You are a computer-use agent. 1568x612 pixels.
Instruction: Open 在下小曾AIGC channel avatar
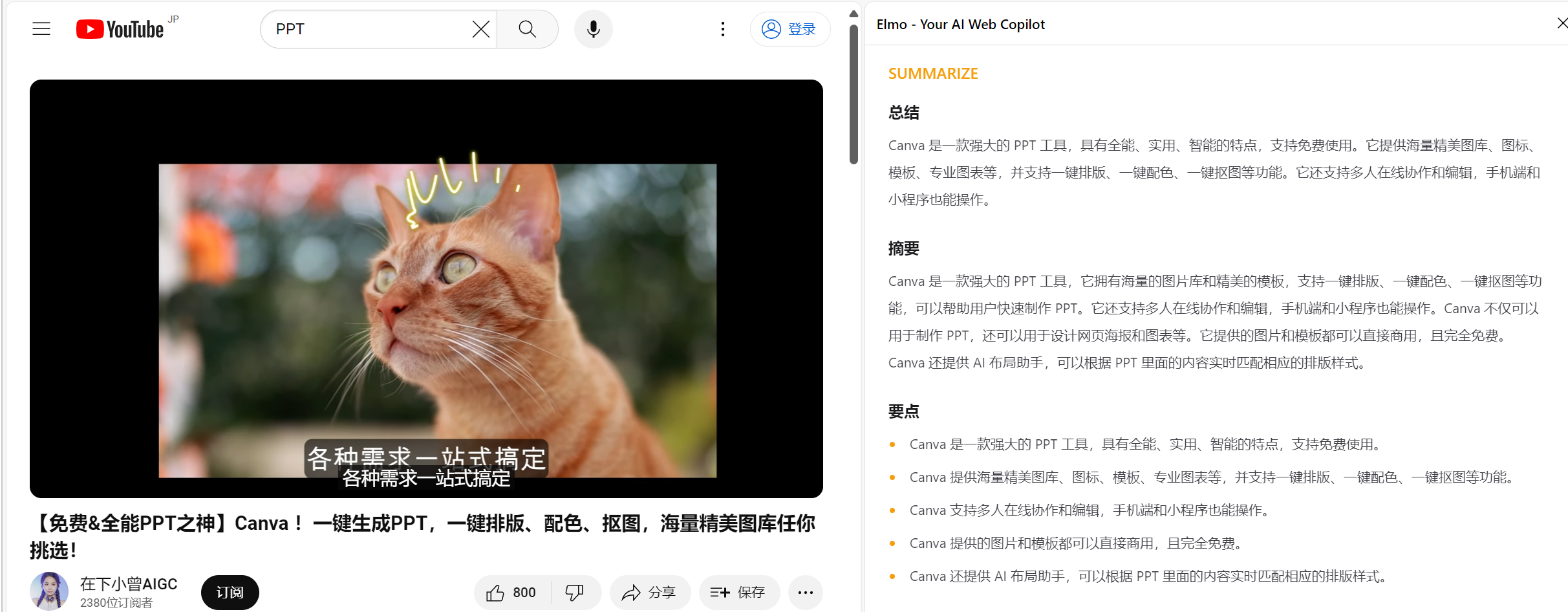[x=49, y=591]
